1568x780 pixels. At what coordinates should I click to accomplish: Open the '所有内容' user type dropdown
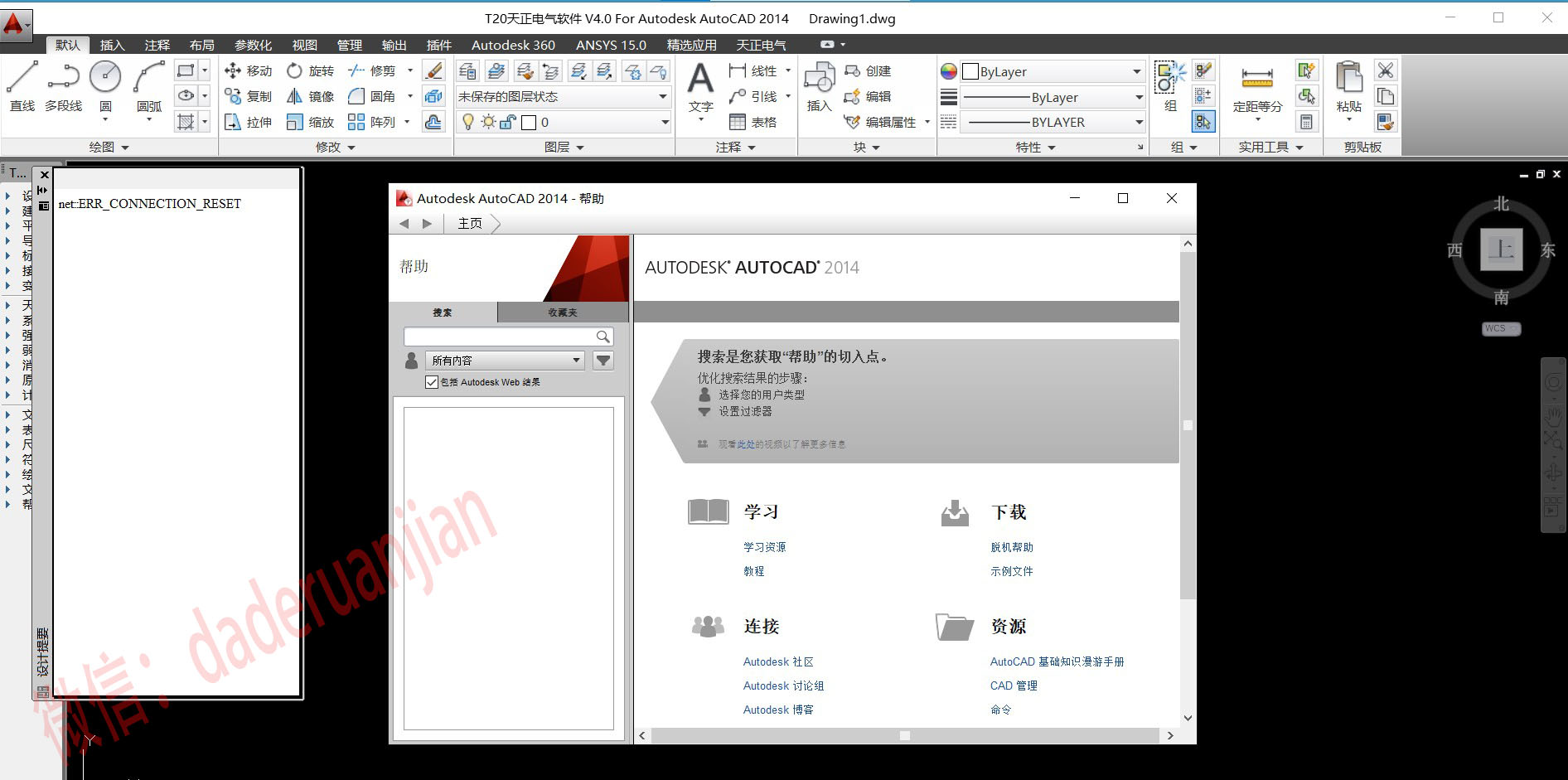[x=504, y=361]
